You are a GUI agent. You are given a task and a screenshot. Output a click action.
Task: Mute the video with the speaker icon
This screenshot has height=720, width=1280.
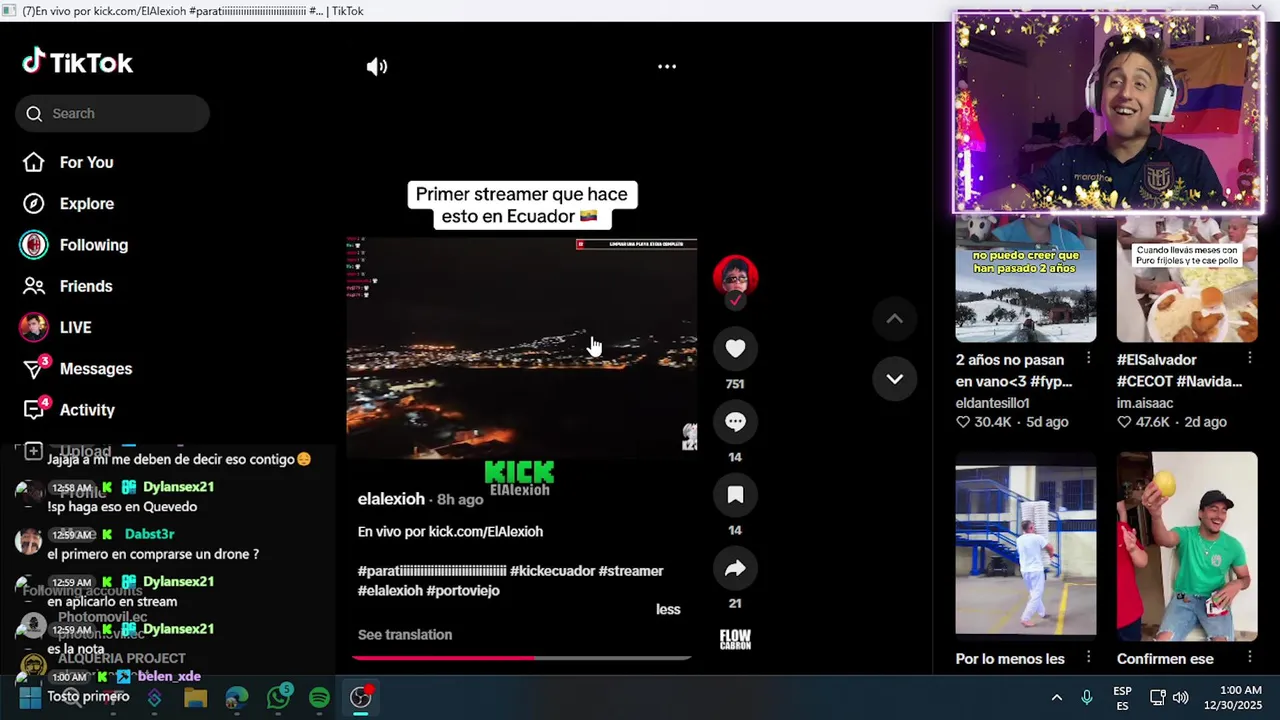tap(377, 67)
